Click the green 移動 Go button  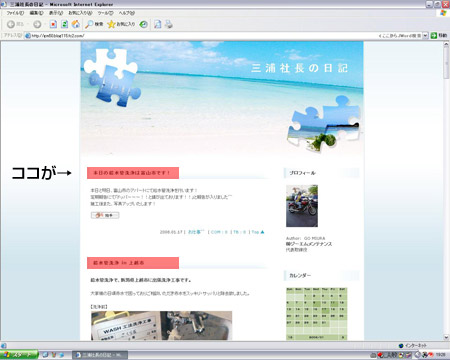[x=439, y=35]
